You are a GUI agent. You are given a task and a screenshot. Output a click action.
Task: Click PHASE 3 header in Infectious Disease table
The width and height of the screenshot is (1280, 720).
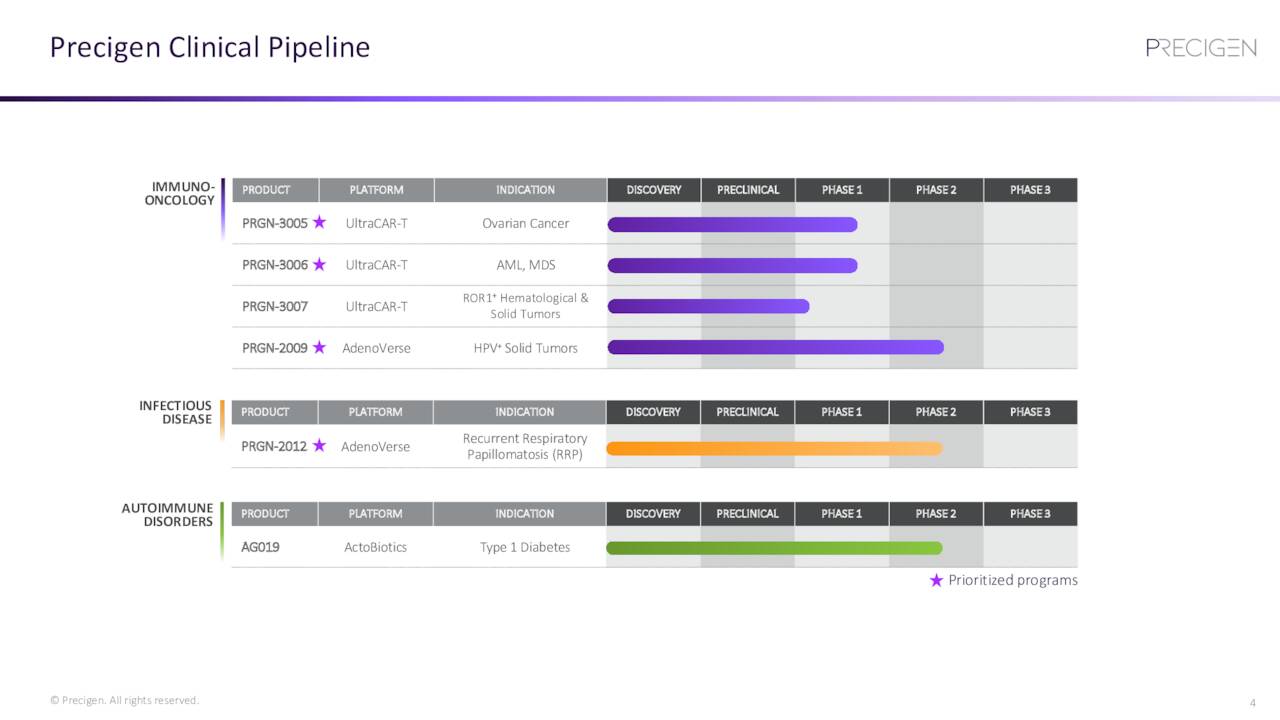[x=1030, y=412]
